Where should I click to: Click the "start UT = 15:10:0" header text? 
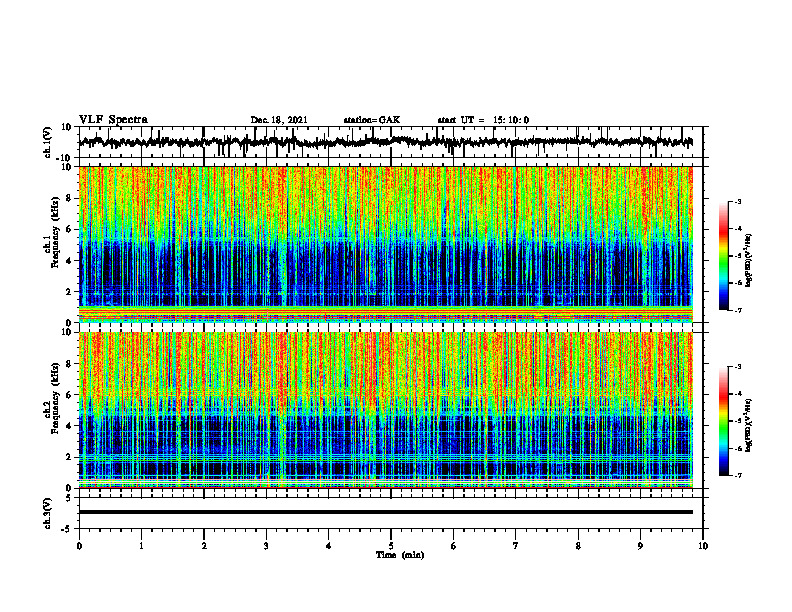(x=483, y=120)
